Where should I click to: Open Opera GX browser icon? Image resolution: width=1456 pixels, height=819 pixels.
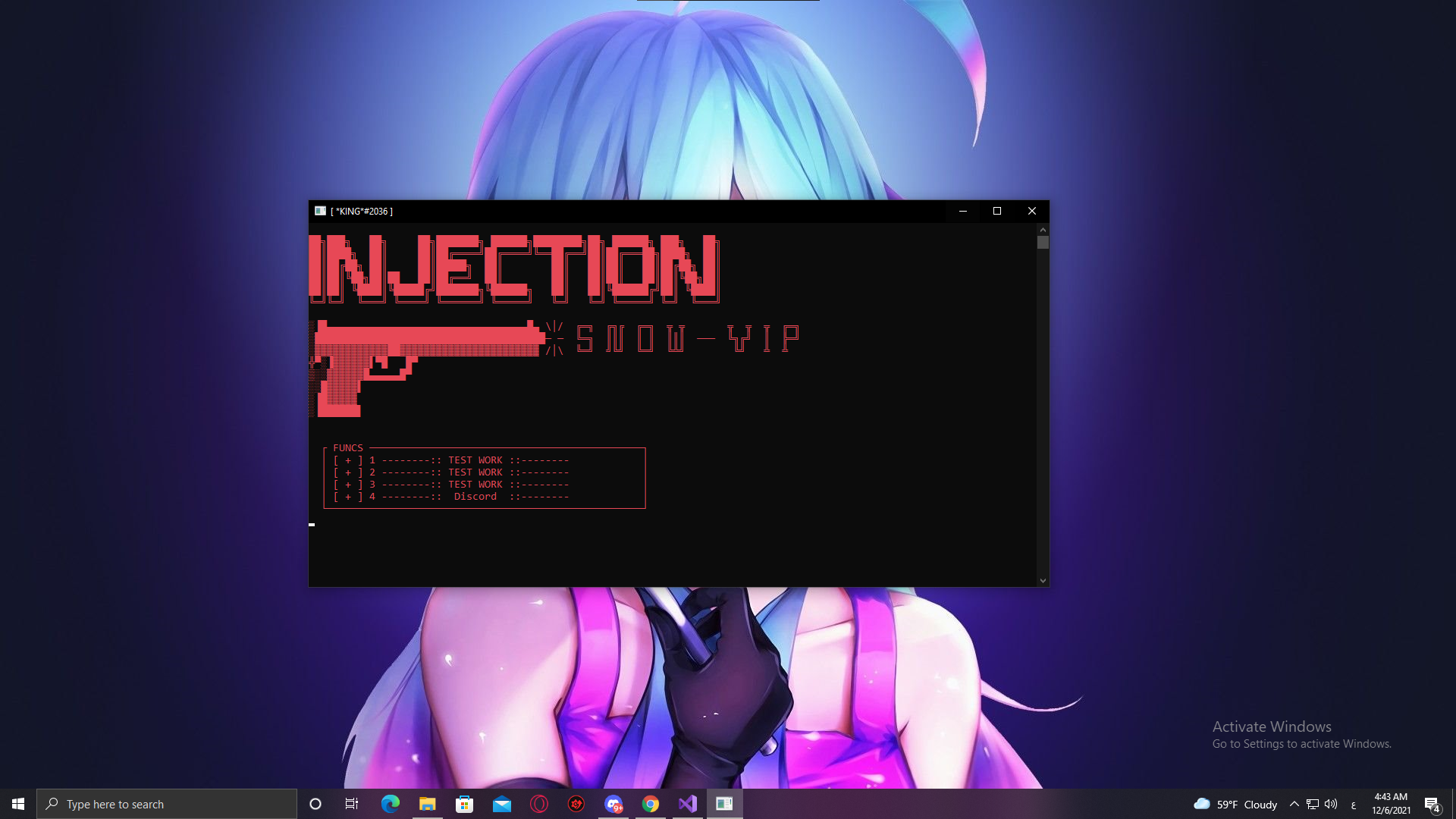539,804
